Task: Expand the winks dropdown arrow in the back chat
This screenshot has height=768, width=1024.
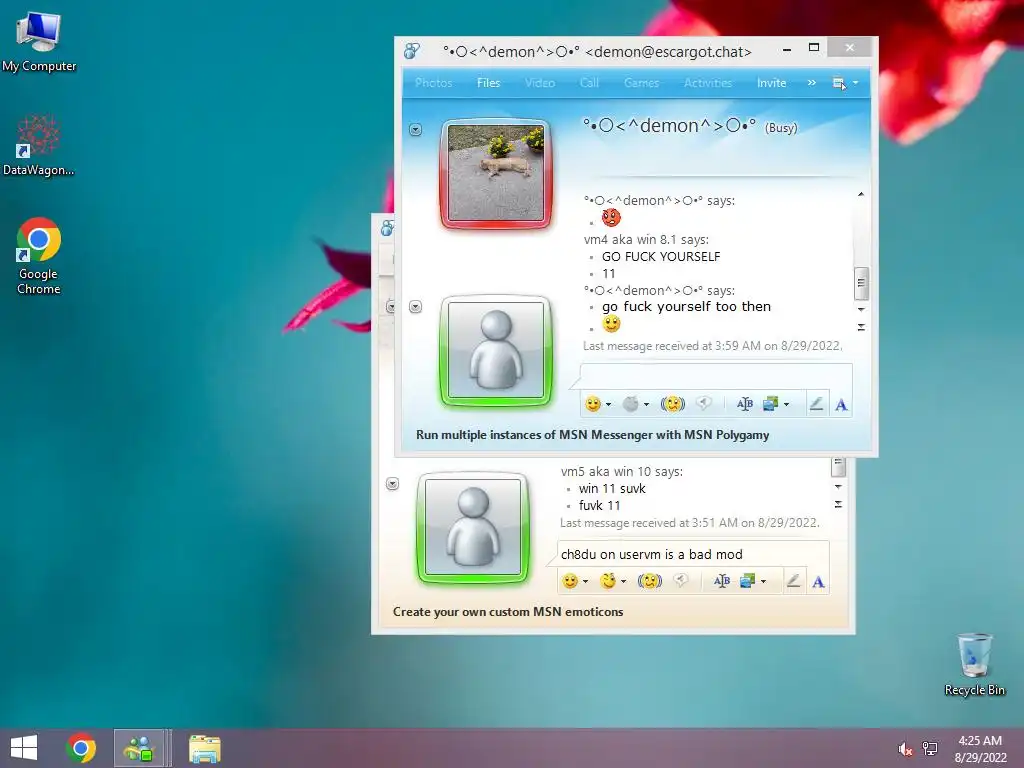Action: [624, 581]
